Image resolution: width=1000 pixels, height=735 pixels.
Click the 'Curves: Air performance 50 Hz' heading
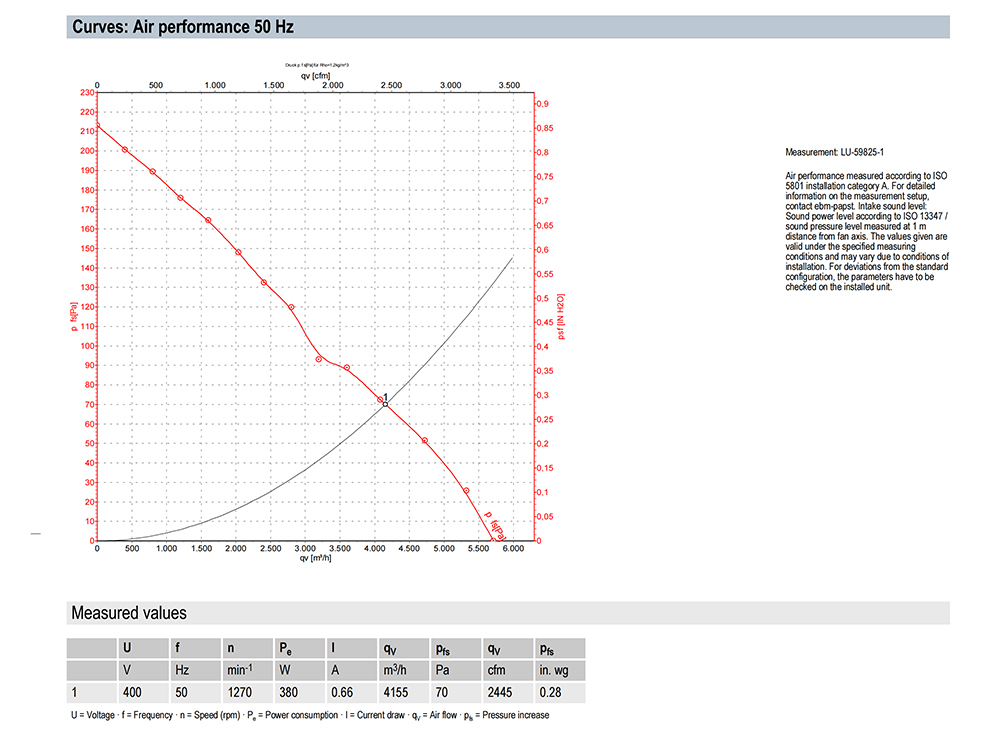coord(184,27)
